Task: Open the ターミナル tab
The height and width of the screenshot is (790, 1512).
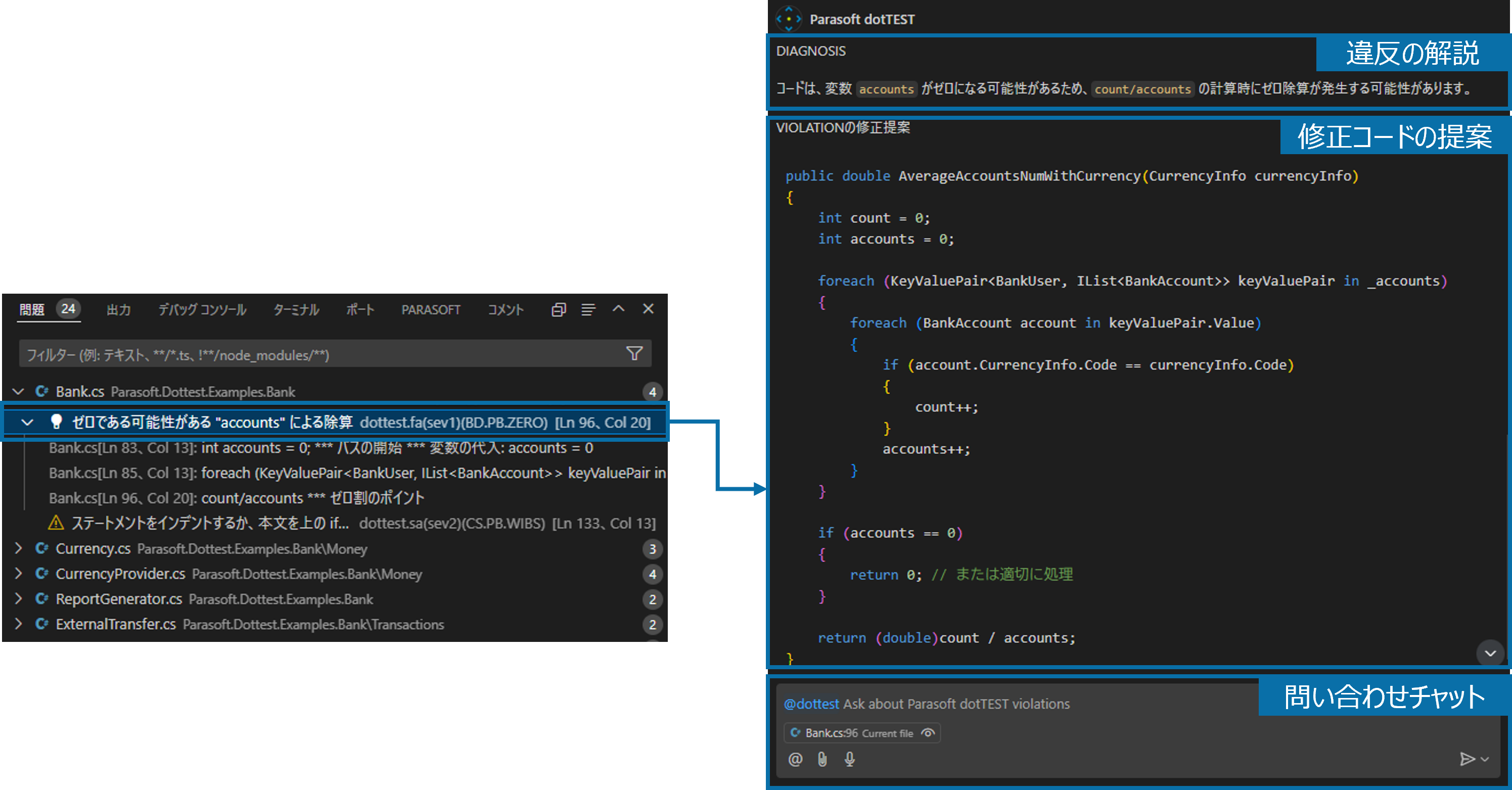Action: click(x=296, y=309)
